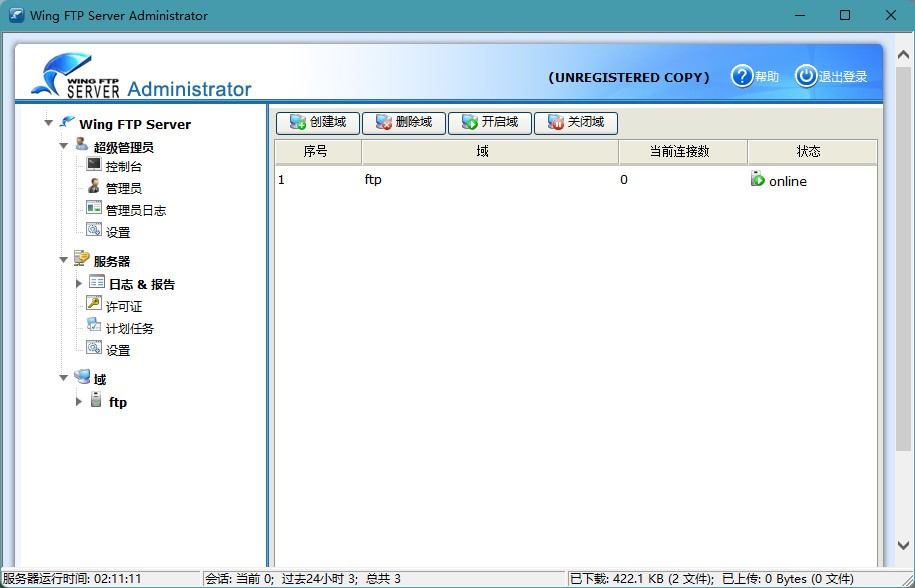Expand the 日志 & 报告 node

point(79,284)
